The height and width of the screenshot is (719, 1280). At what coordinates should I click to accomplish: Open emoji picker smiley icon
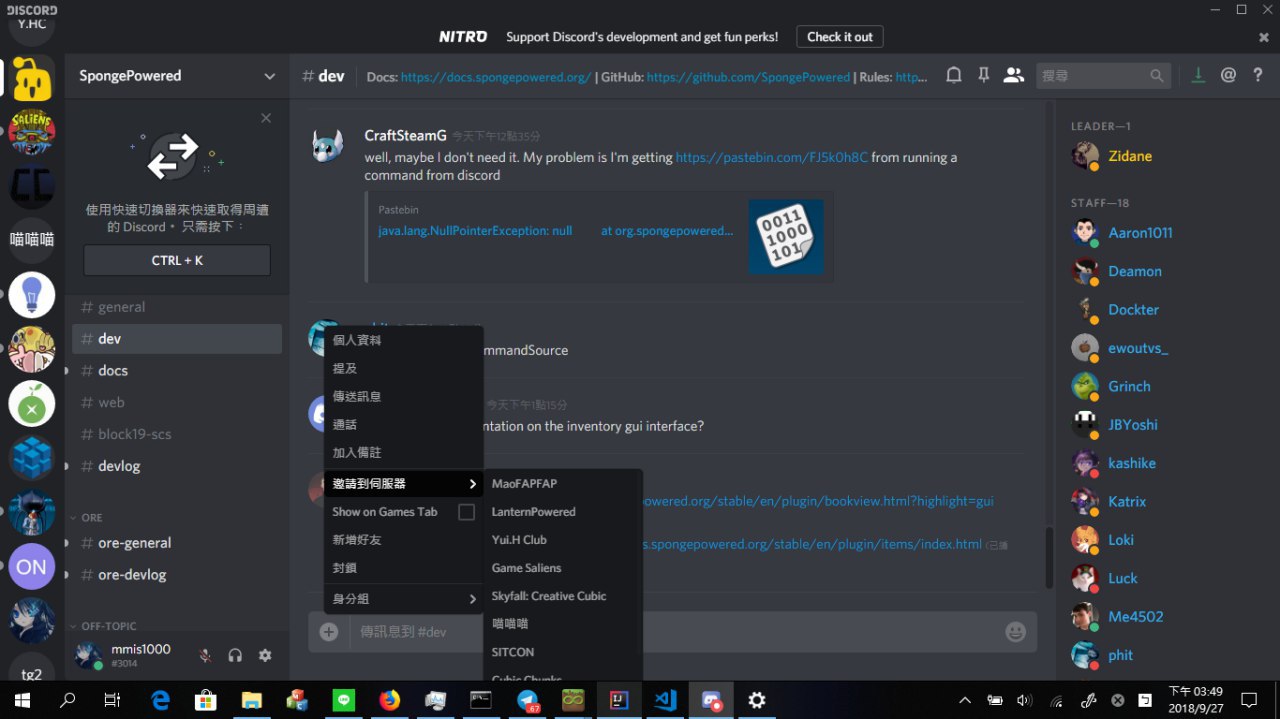[x=1015, y=632]
